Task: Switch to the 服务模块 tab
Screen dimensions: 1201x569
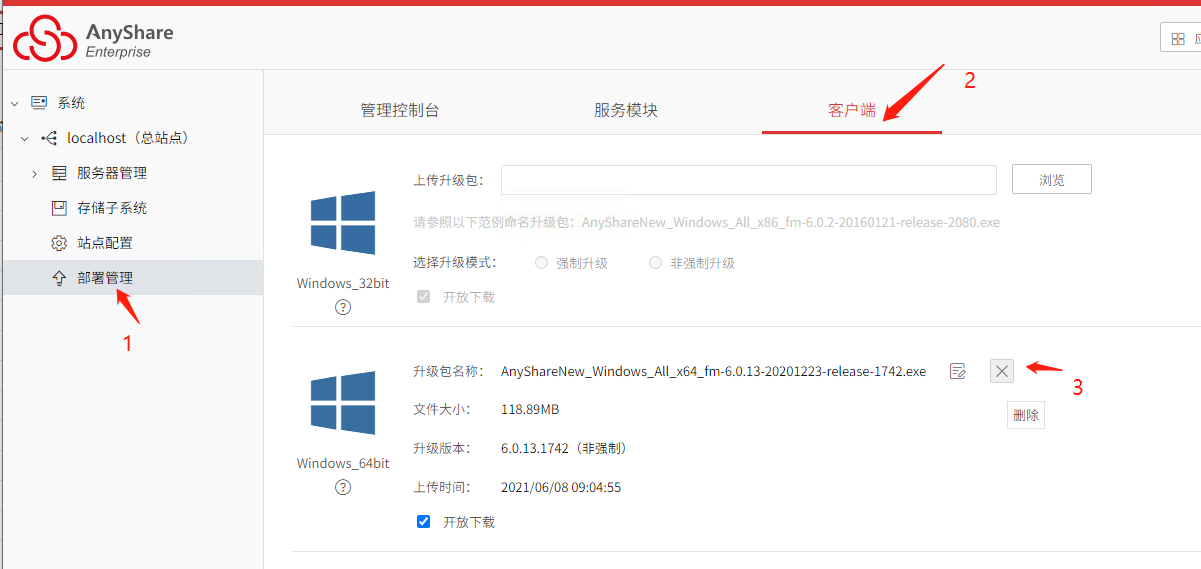Action: coord(626,110)
